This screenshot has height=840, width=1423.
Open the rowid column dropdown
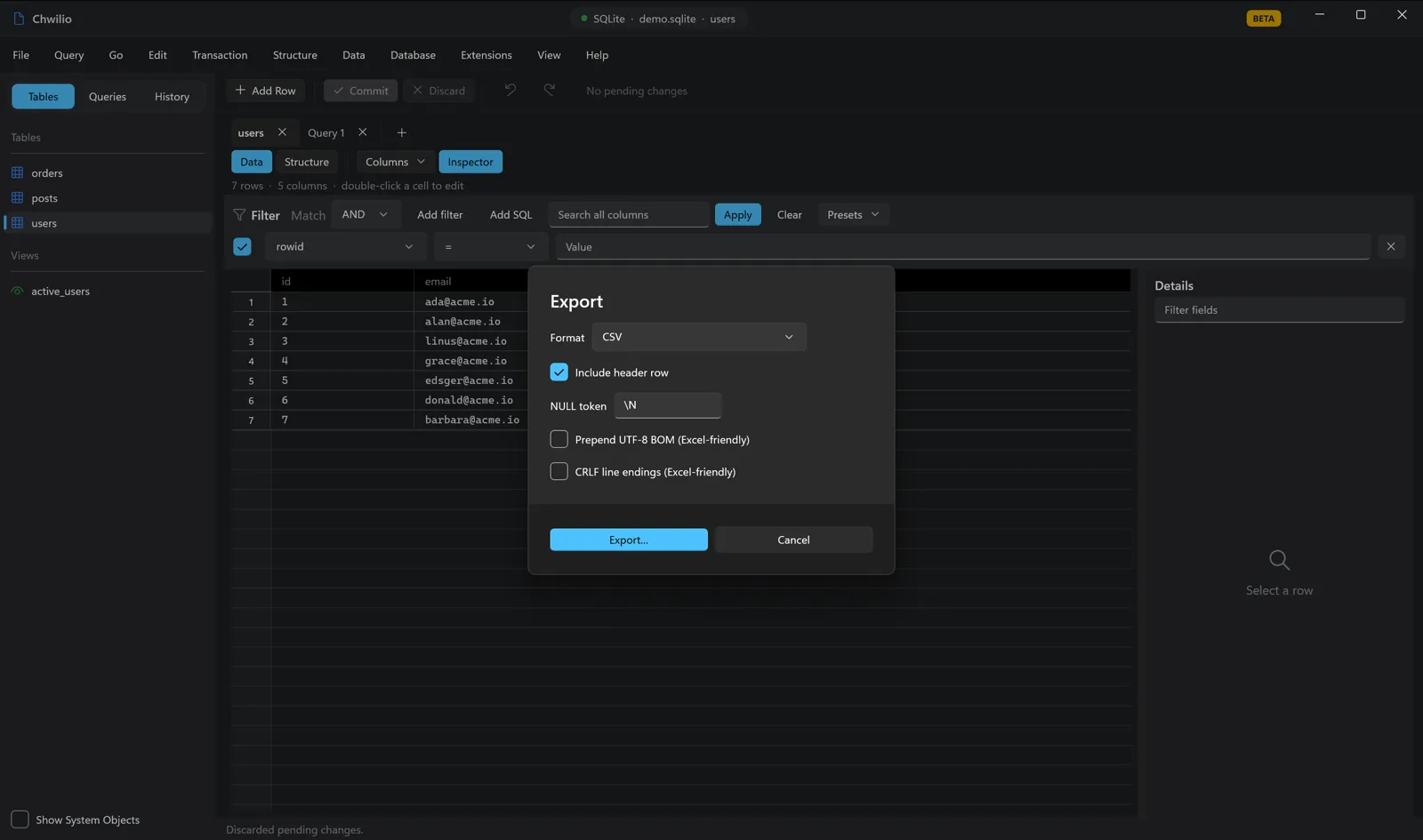(x=344, y=246)
